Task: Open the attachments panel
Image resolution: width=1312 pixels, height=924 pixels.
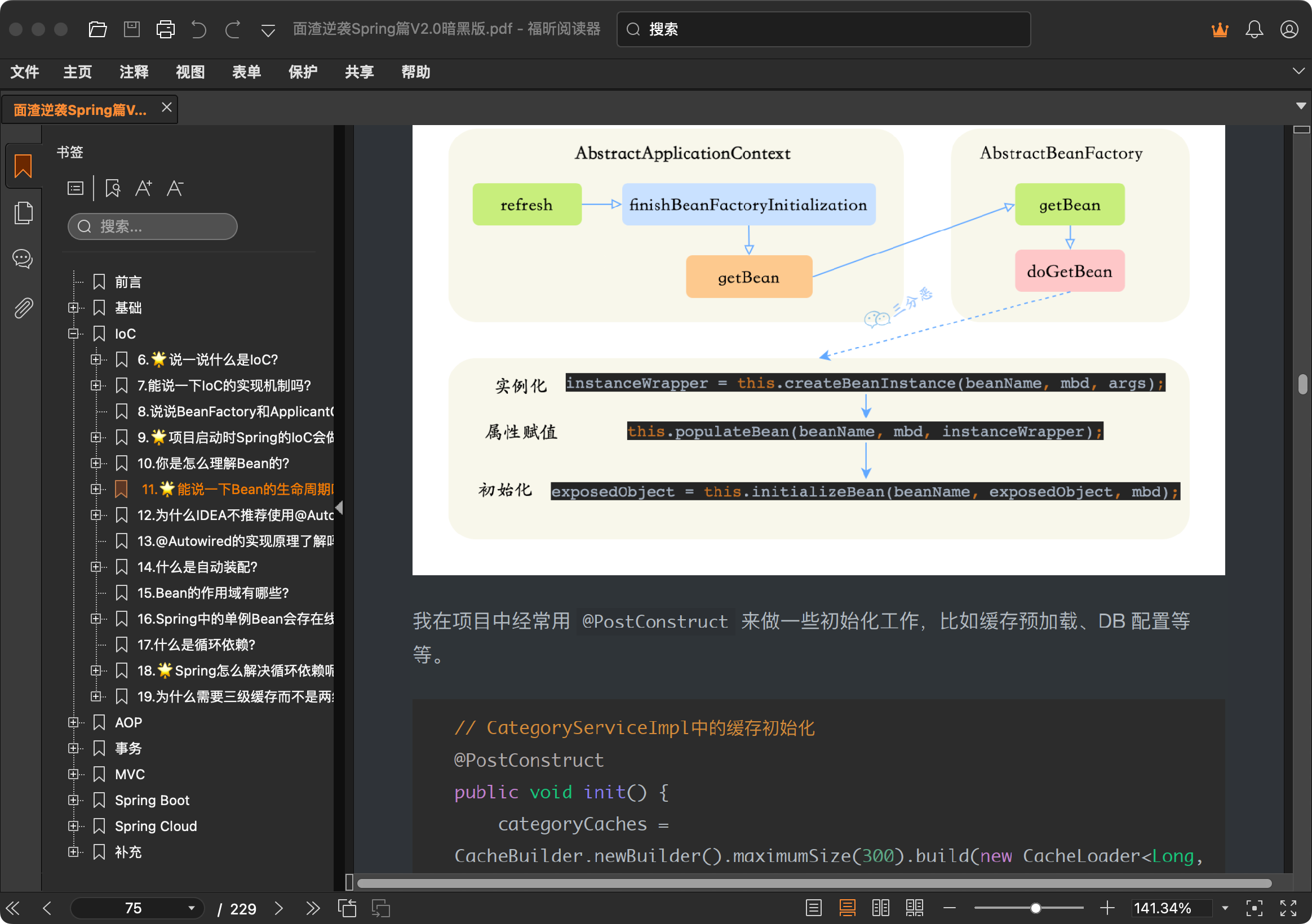Action: pos(23,306)
